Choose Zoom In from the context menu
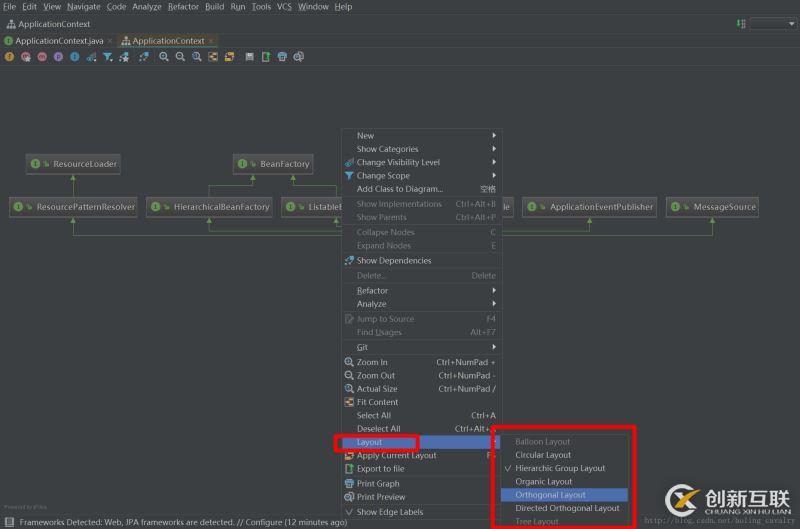Screen dimensions: 800x529 420,362
